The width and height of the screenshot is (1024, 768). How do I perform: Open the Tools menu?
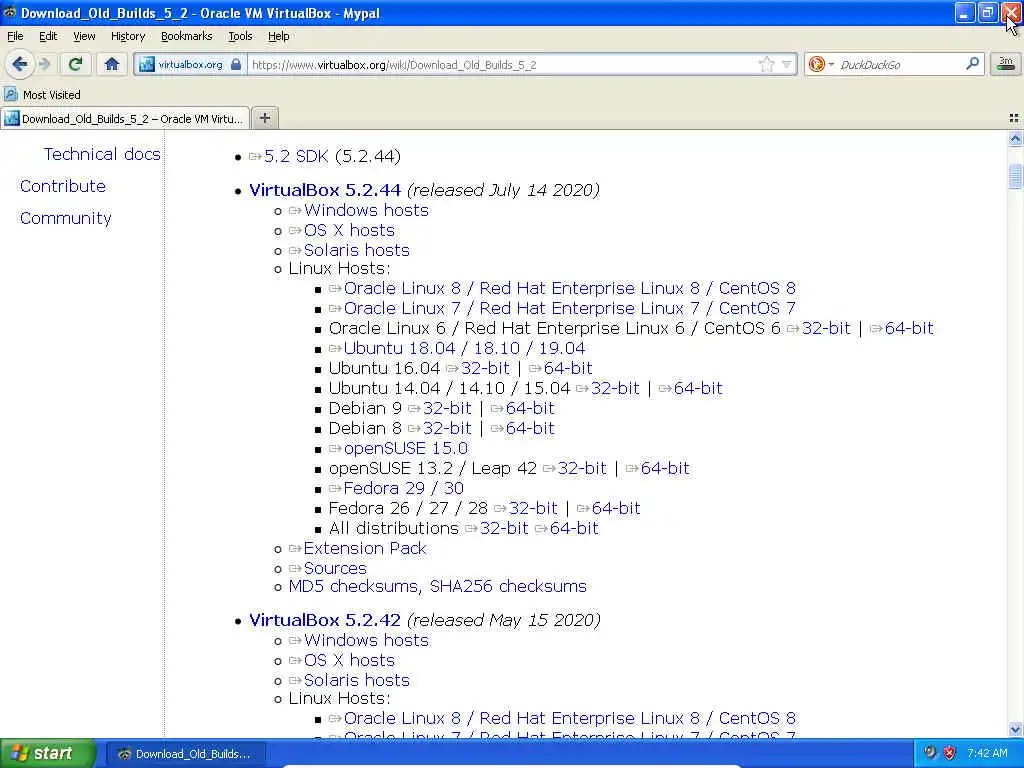pos(240,36)
